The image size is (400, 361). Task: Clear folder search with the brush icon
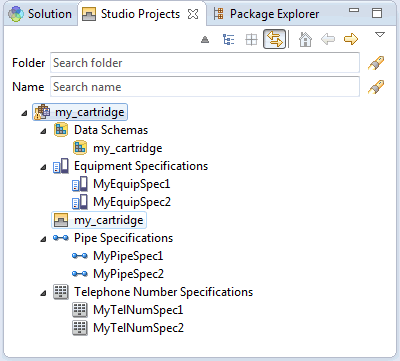coord(376,63)
